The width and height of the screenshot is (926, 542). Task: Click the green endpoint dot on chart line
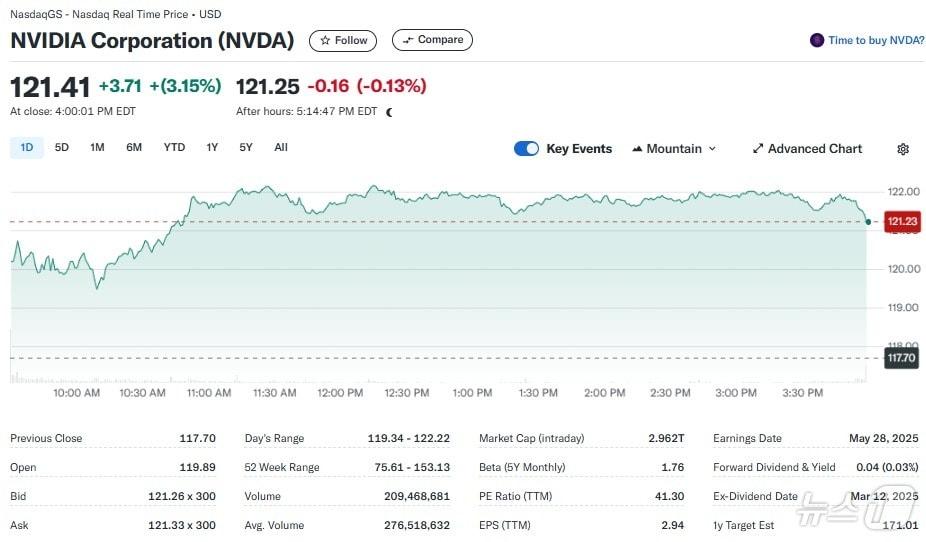coord(867,222)
